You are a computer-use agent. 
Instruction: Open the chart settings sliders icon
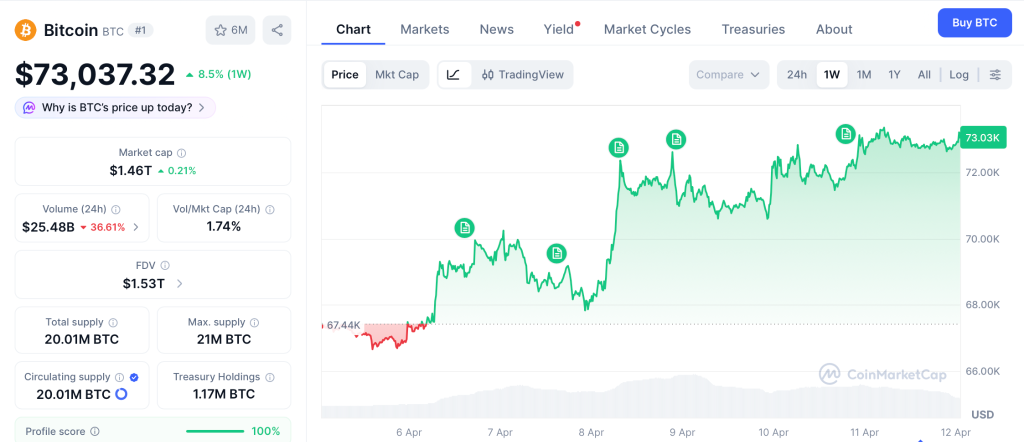pyautogui.click(x=995, y=74)
